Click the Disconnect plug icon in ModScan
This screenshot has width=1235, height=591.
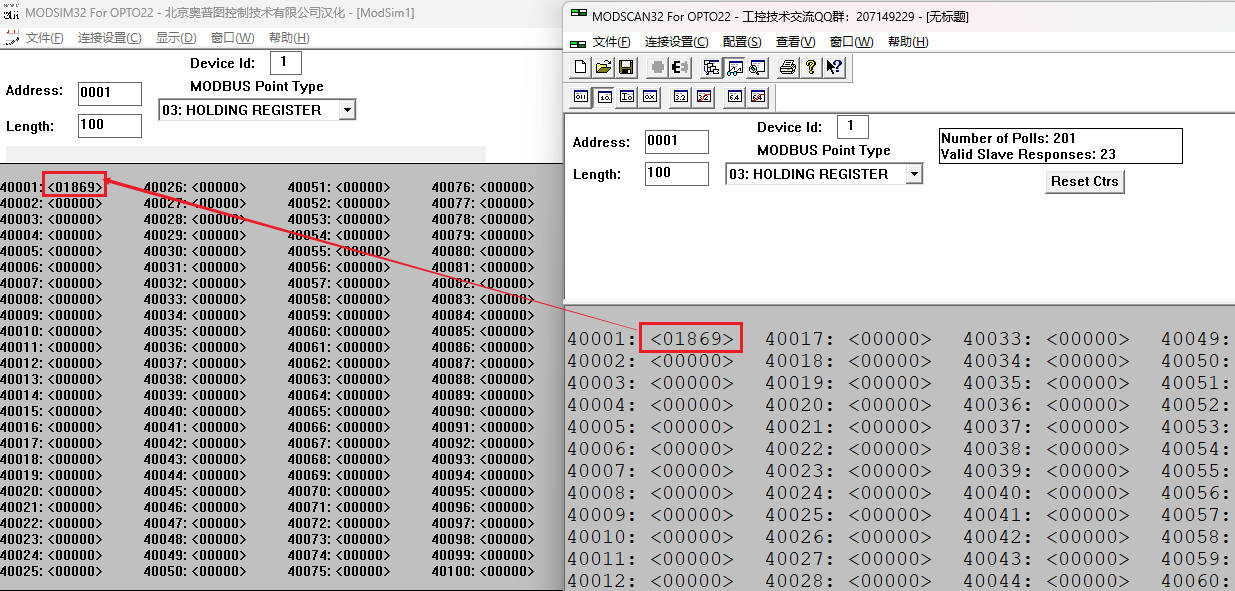click(x=681, y=67)
